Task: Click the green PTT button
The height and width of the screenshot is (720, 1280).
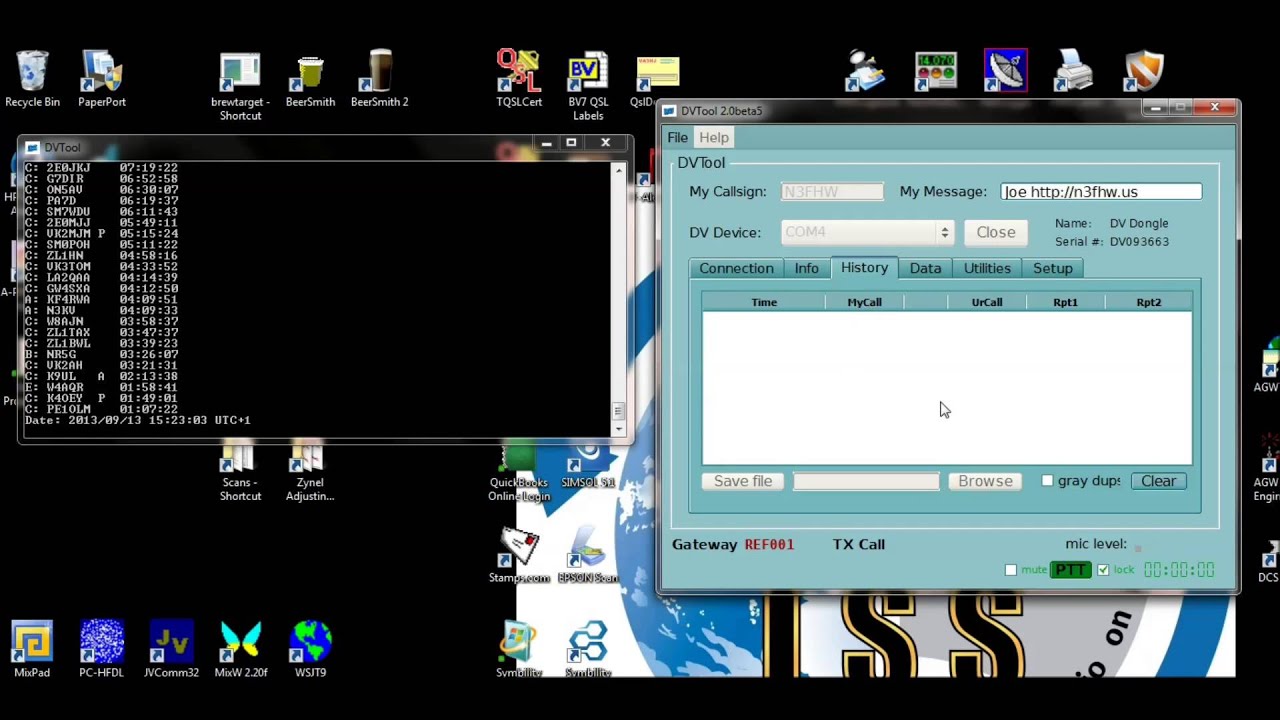Action: [x=1071, y=570]
